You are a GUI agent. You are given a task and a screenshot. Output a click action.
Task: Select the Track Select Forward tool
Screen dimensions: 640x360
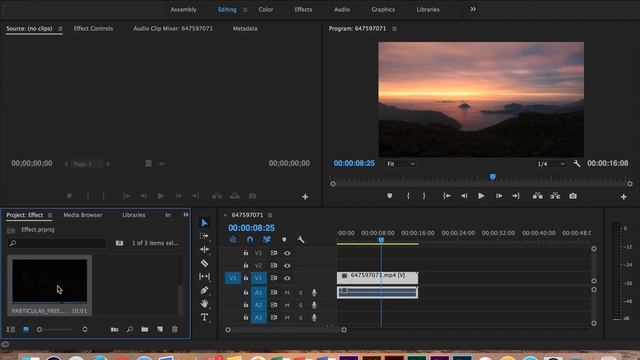tap(204, 236)
